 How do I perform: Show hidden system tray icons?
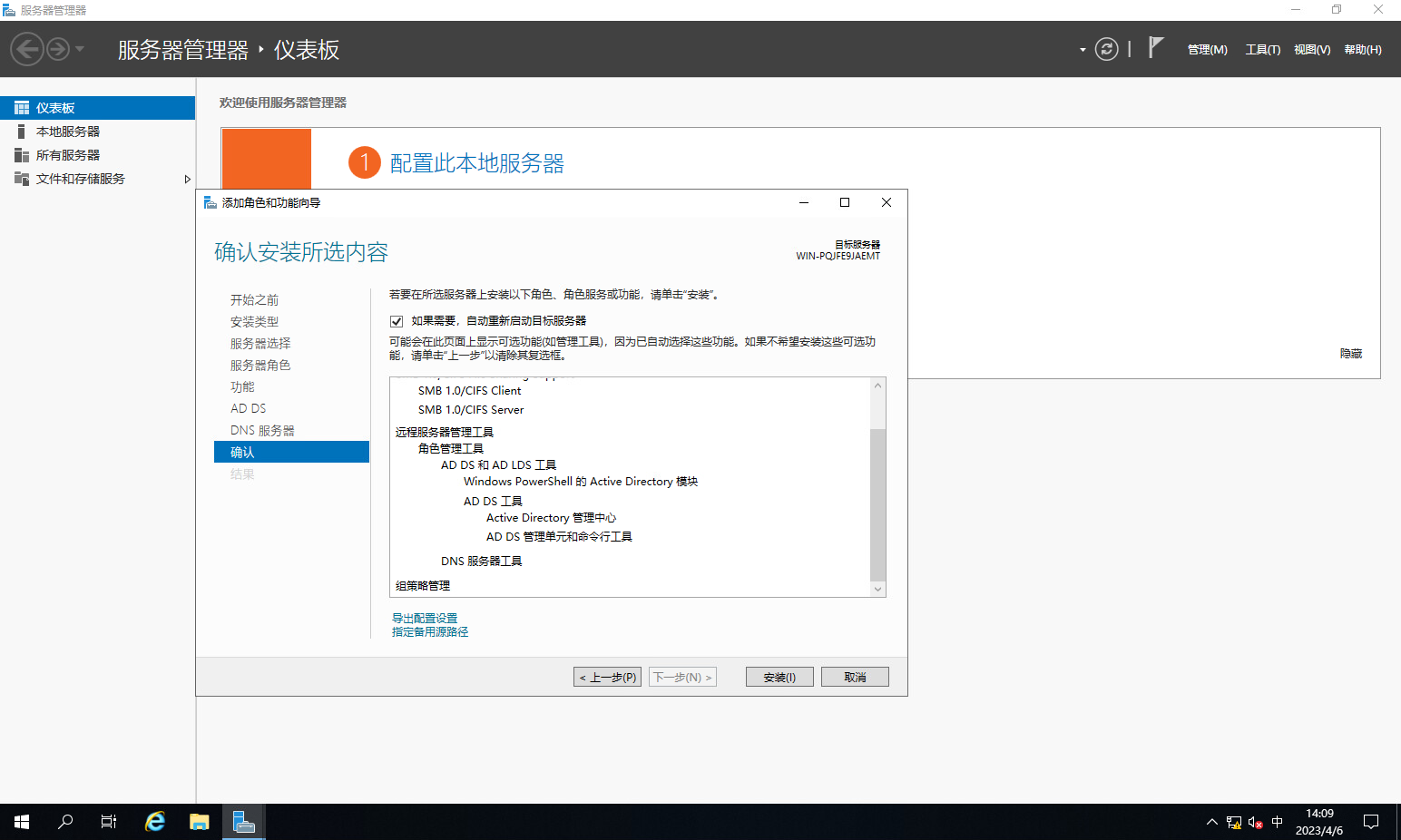(1211, 822)
